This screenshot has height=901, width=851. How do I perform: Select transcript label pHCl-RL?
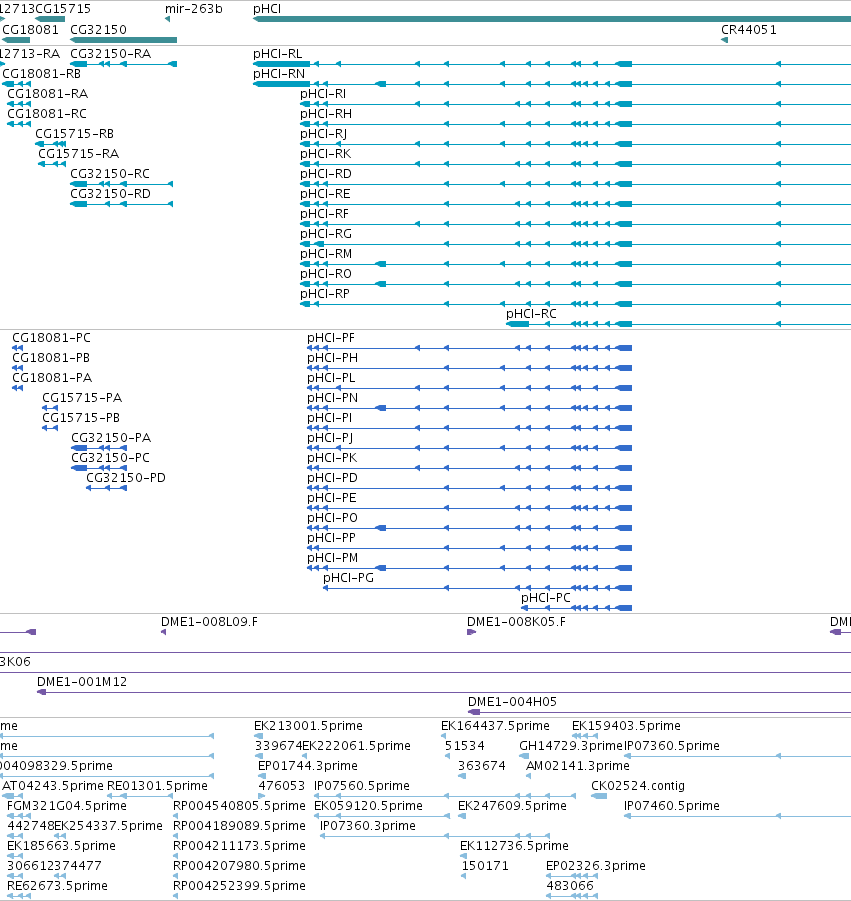(277, 54)
